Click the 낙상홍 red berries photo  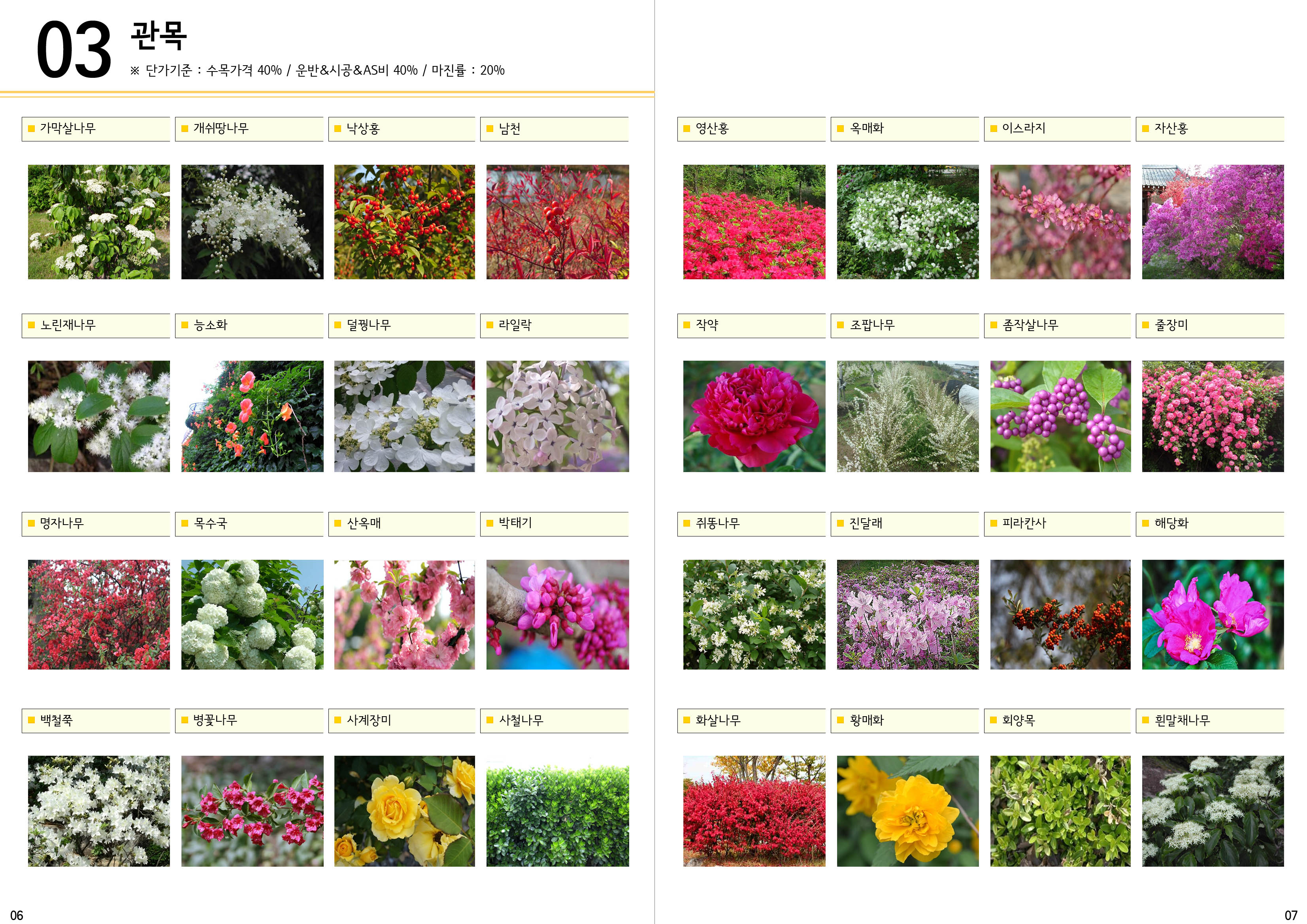point(404,222)
